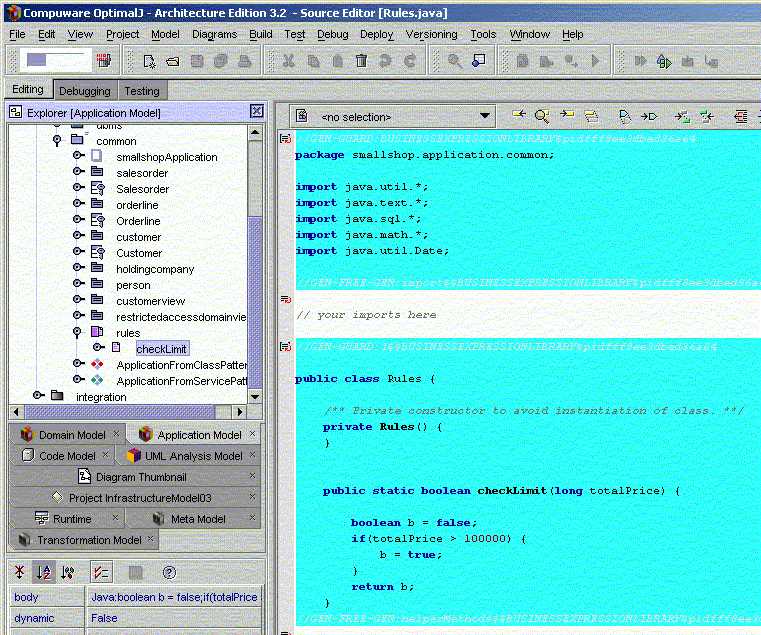Click the yellow left-arrow editor toolbar icon
Screen dimensions: 761x635
(519, 115)
